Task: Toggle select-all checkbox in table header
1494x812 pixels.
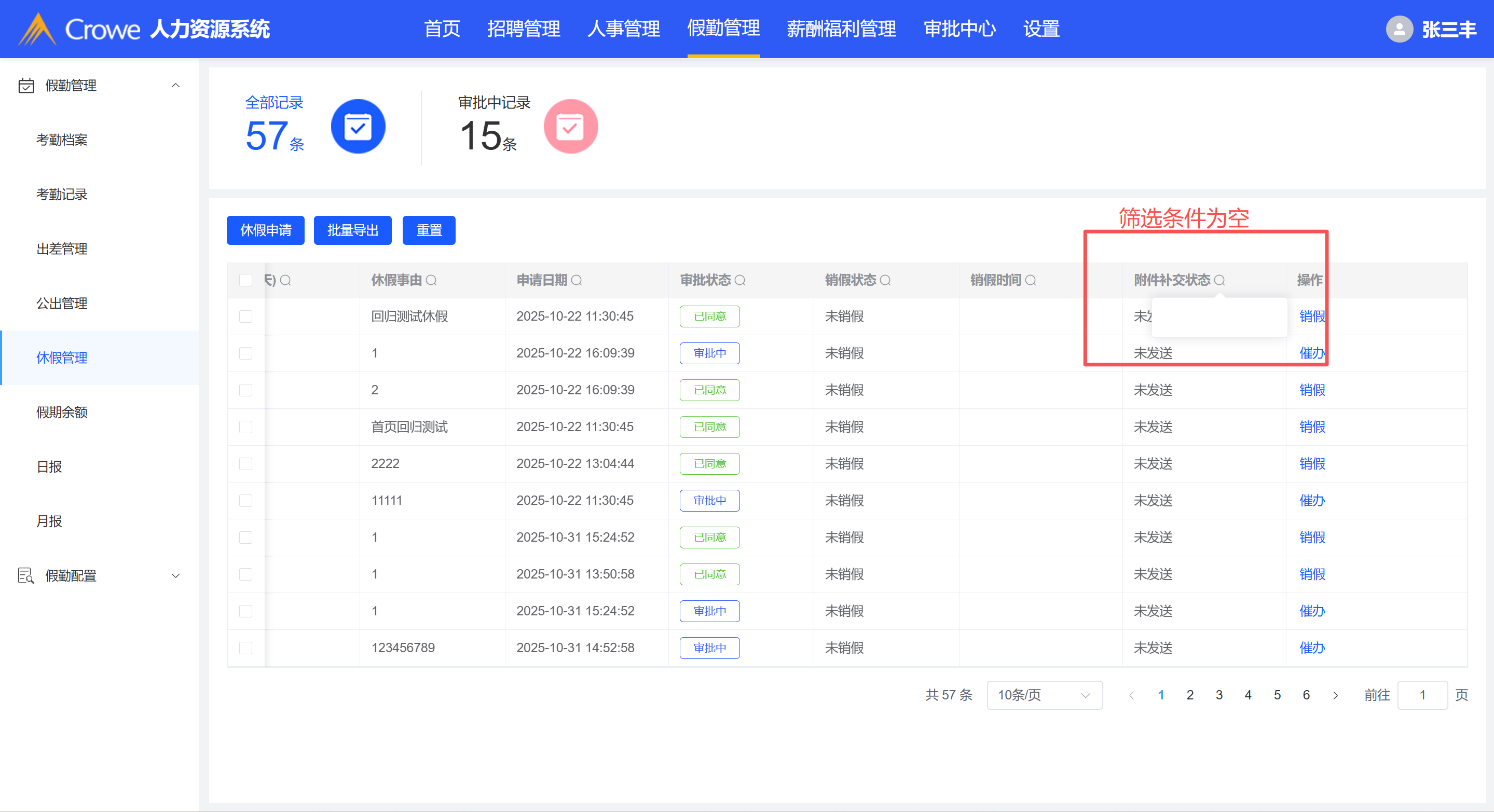Action: pyautogui.click(x=246, y=280)
